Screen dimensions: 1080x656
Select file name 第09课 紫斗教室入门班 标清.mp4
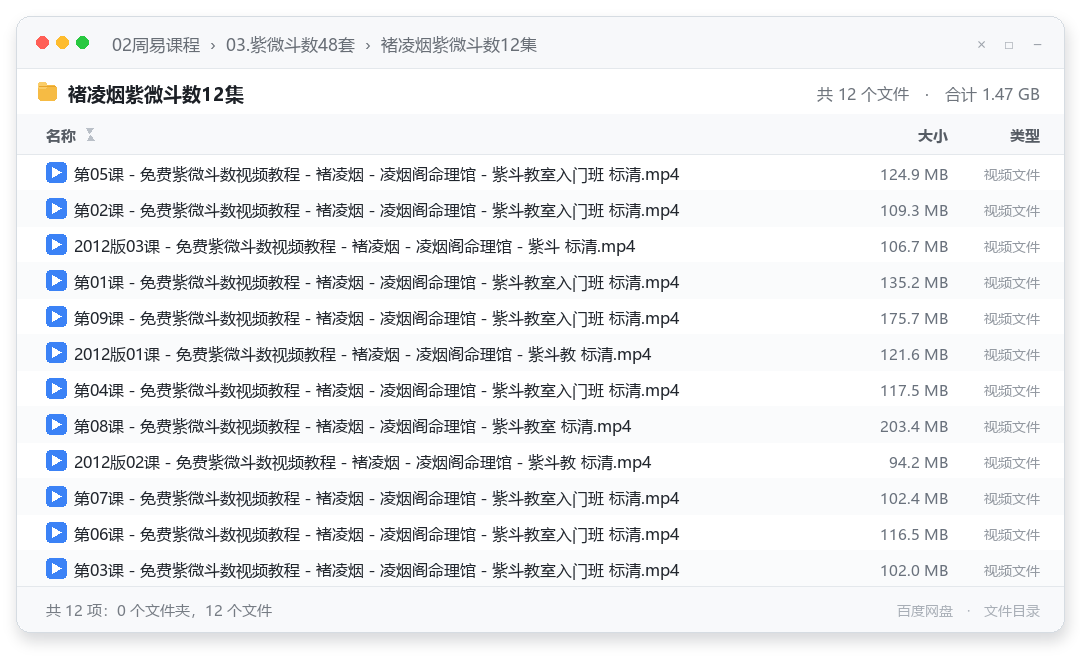pos(377,319)
